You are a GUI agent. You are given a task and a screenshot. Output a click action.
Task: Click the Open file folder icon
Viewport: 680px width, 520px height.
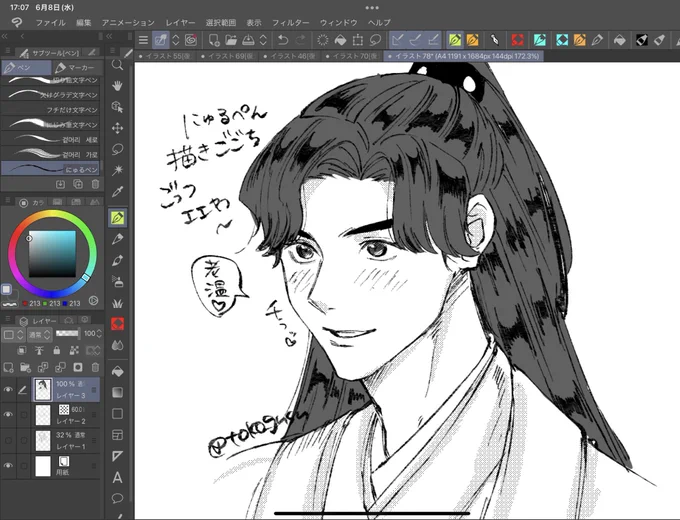click(231, 40)
